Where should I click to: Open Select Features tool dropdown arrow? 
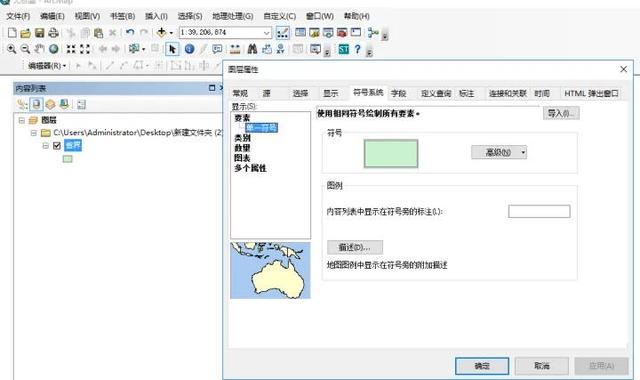pos(143,49)
